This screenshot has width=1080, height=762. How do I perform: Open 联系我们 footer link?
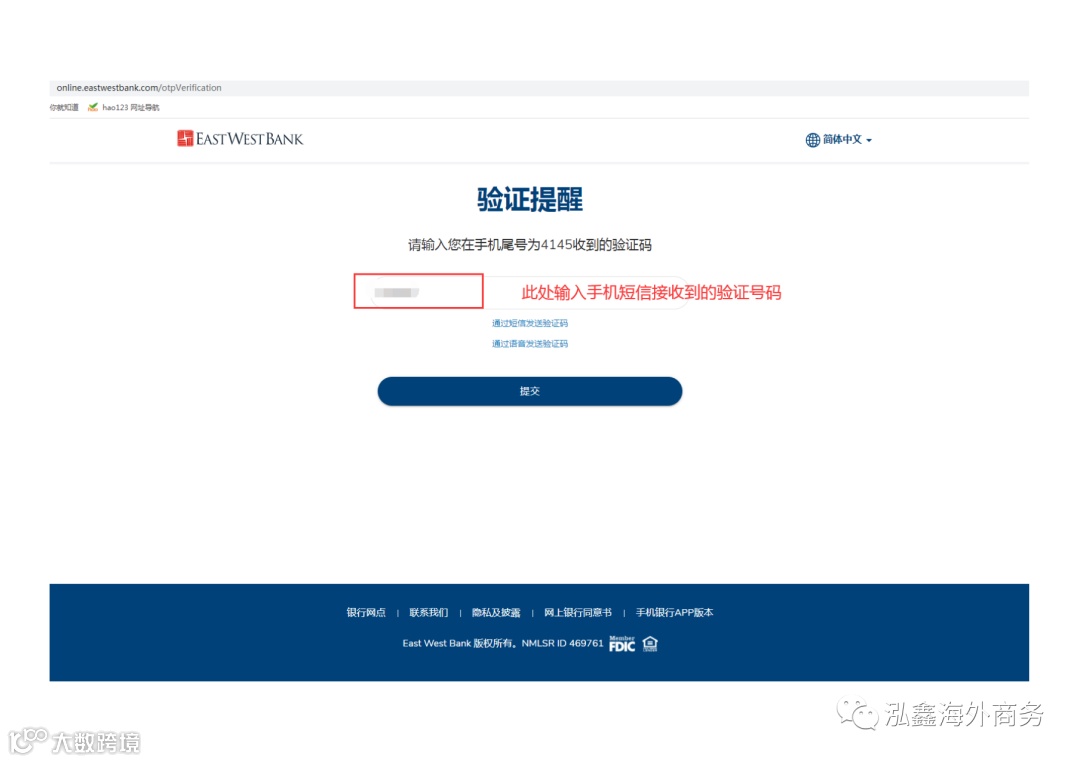click(x=428, y=612)
